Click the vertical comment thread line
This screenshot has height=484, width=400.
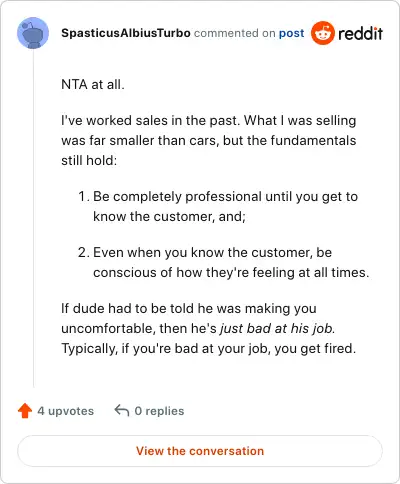click(33, 218)
